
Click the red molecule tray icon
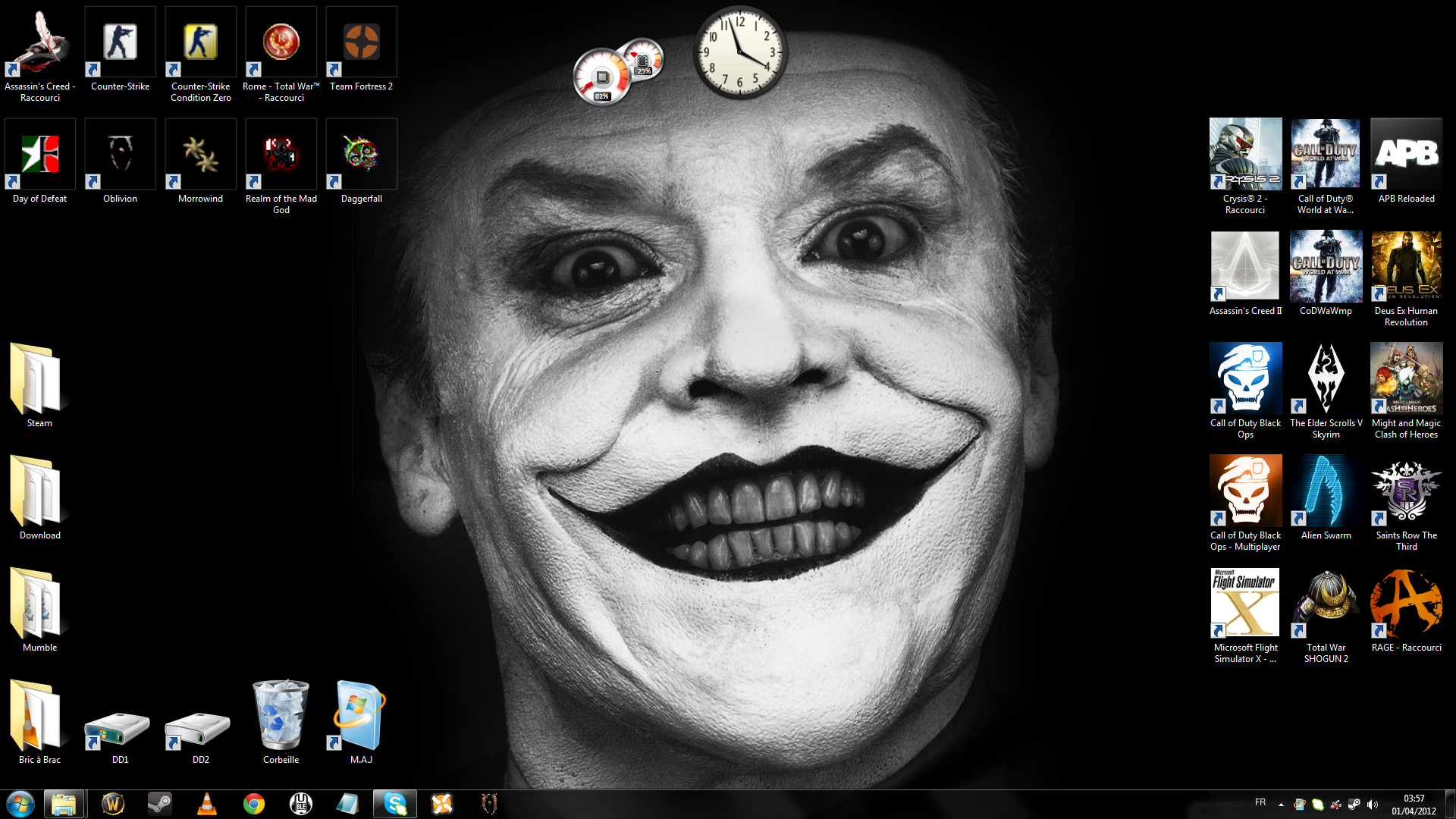pyautogui.click(x=1336, y=805)
